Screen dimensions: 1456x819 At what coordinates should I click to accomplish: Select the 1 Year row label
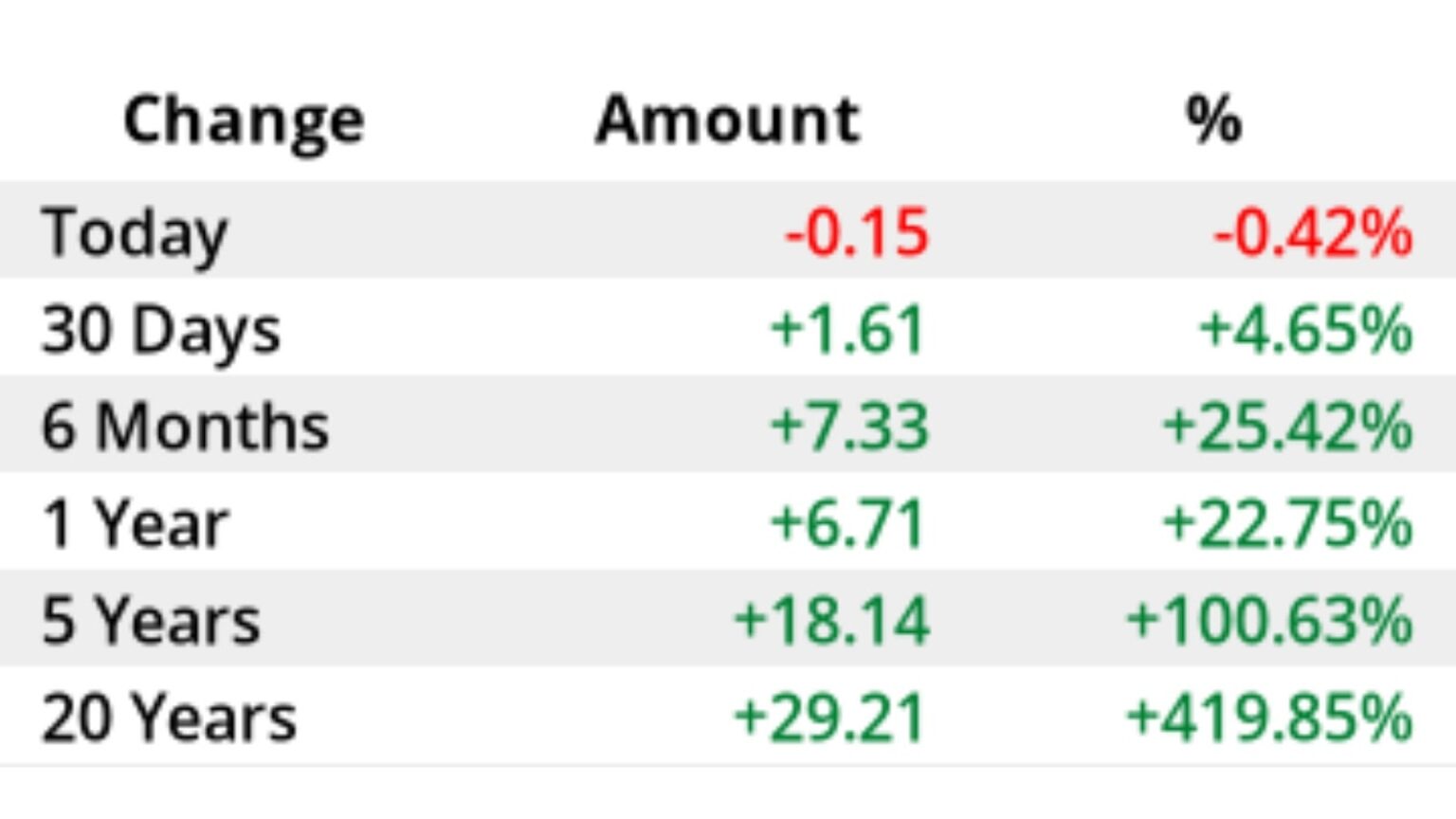point(136,524)
